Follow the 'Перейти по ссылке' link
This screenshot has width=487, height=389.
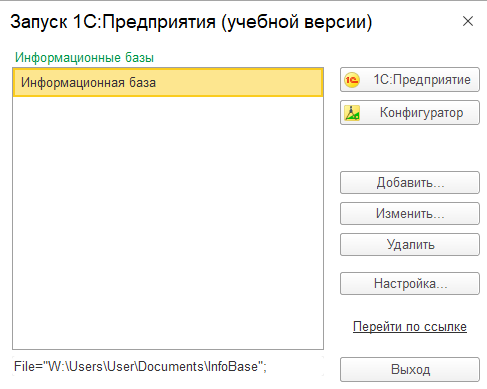(x=410, y=327)
